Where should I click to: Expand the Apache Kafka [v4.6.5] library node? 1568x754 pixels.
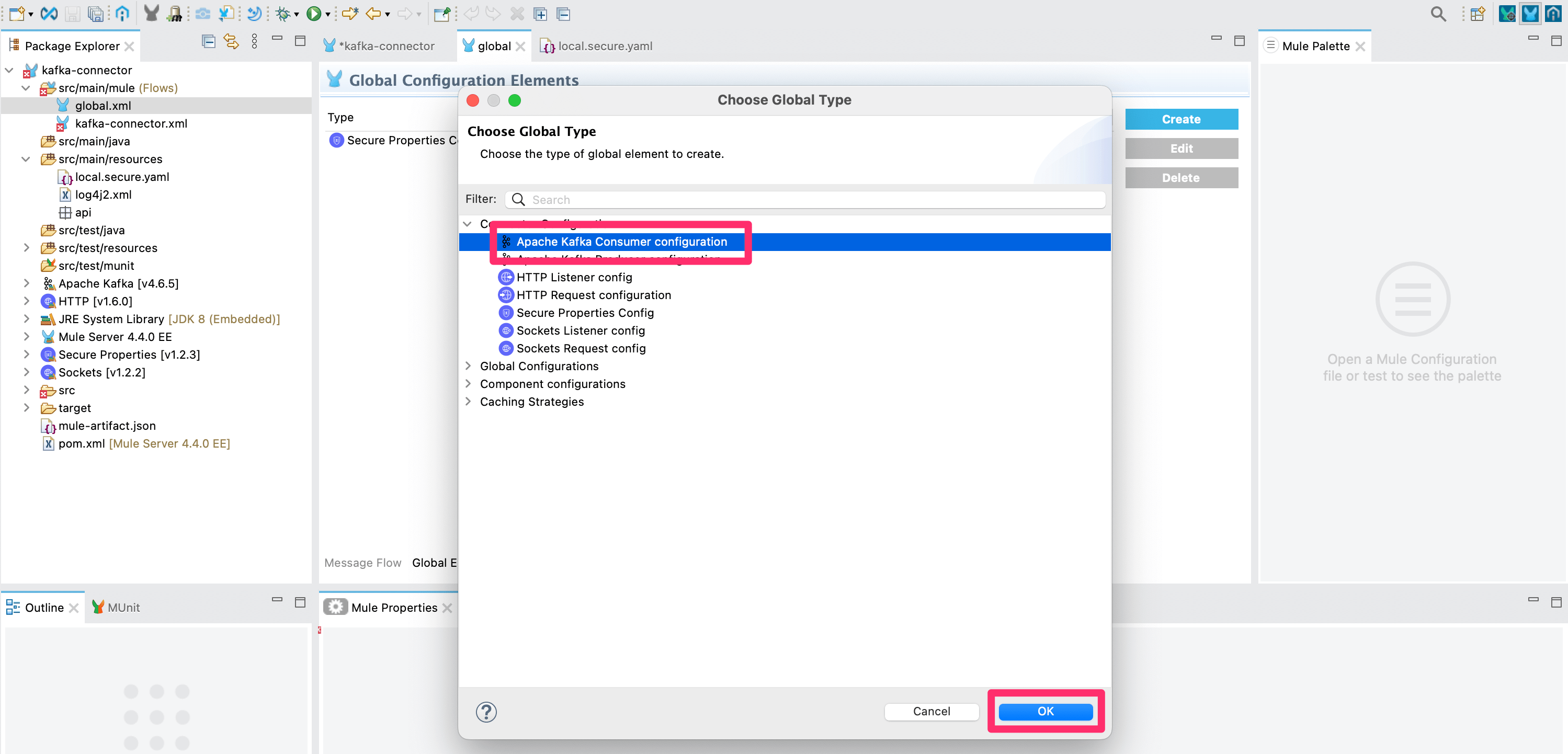coord(26,283)
